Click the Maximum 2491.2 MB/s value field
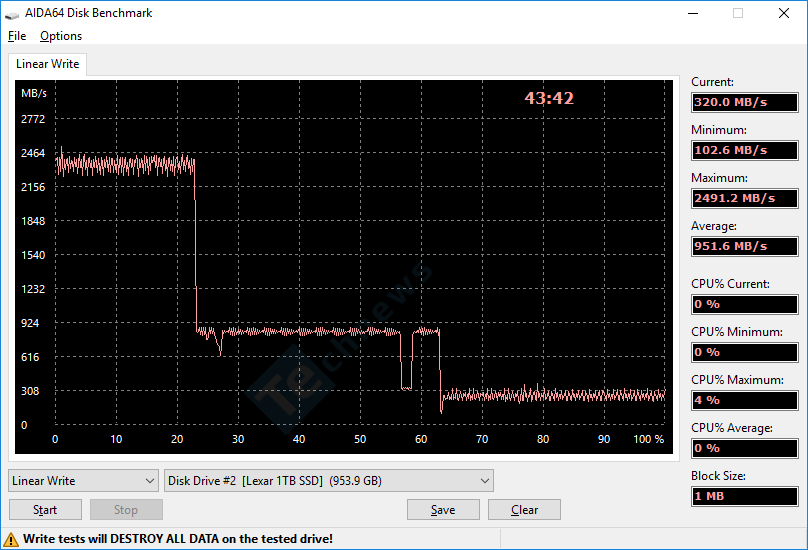808x550 pixels. [745, 198]
